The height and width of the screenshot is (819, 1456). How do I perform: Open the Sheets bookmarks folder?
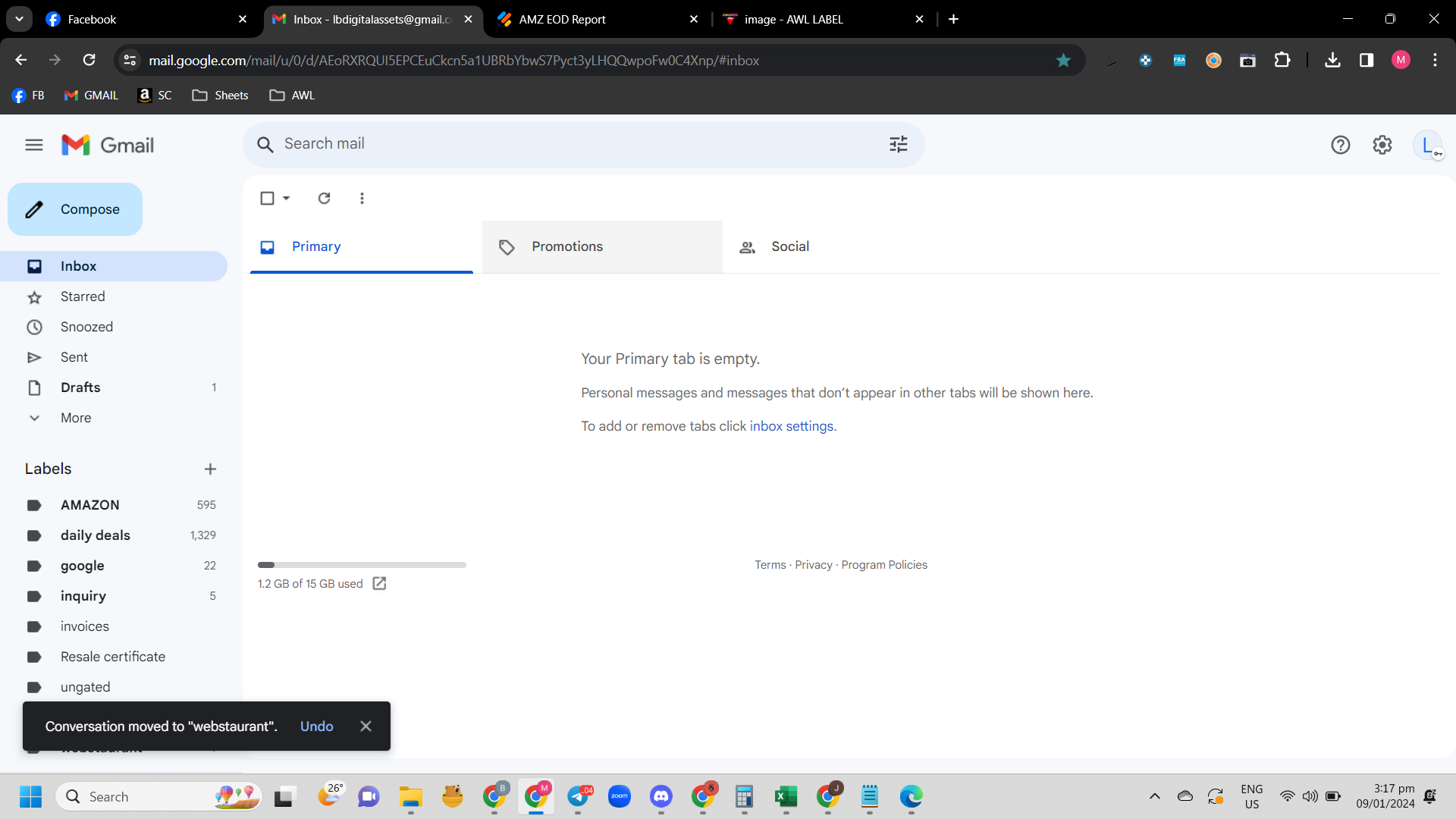point(220,95)
